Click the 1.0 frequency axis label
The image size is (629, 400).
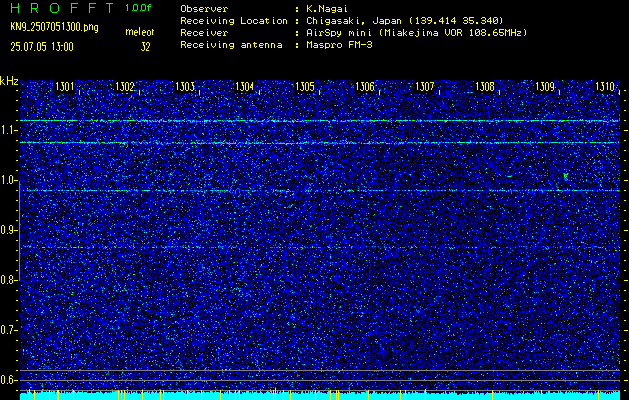pyautogui.click(x=8, y=181)
